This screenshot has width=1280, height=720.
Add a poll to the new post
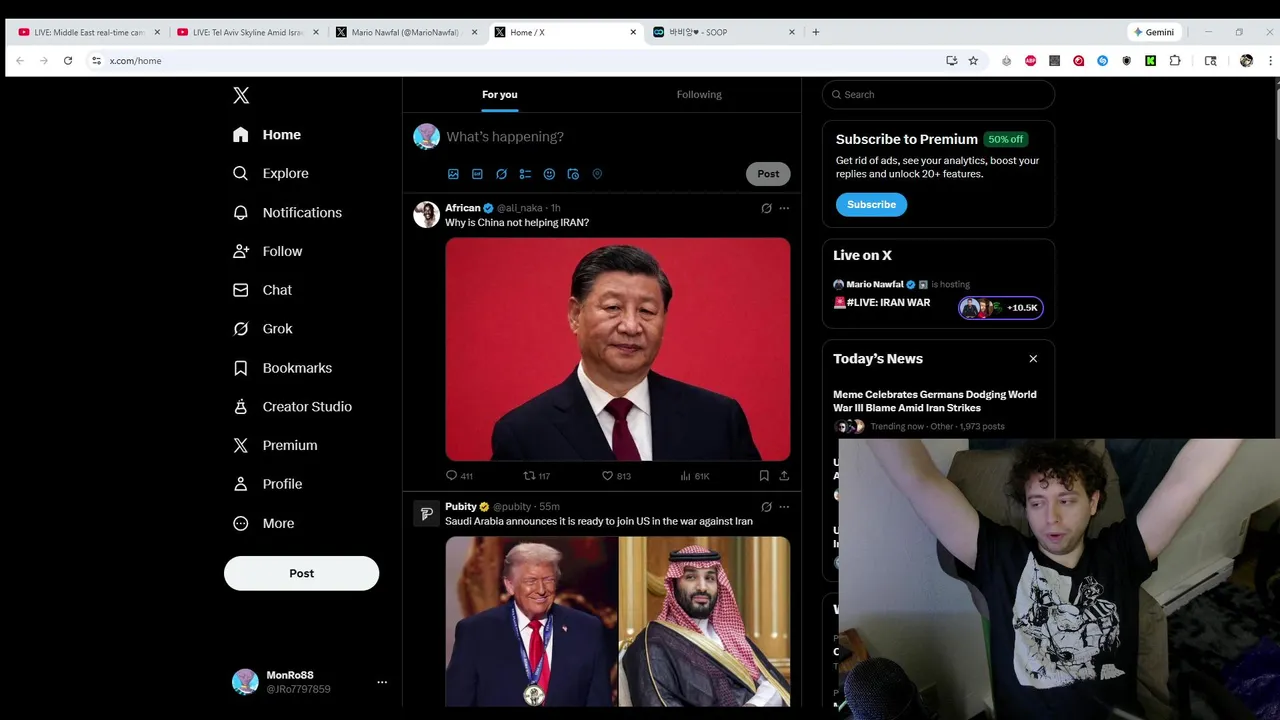[x=525, y=174]
